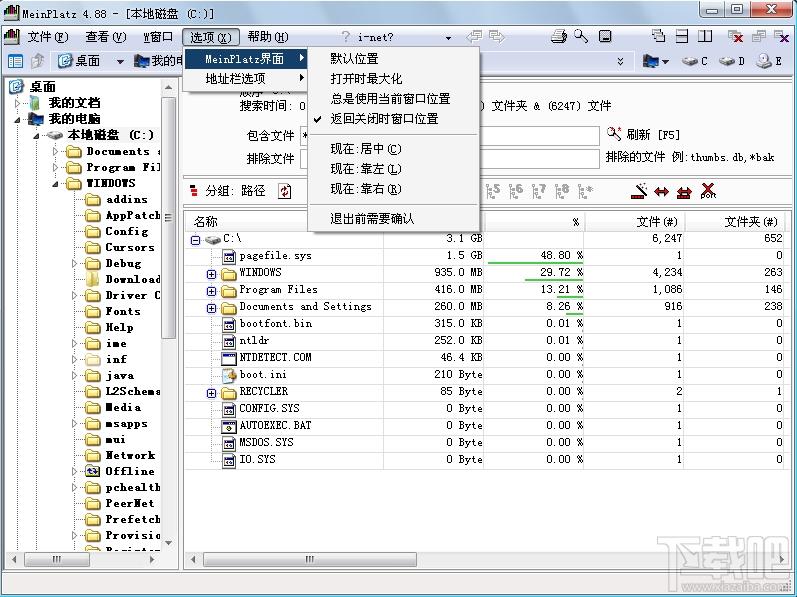Image resolution: width=797 pixels, height=597 pixels.
Task: Click the left tree vertical scrollbar thumb
Action: 168,217
